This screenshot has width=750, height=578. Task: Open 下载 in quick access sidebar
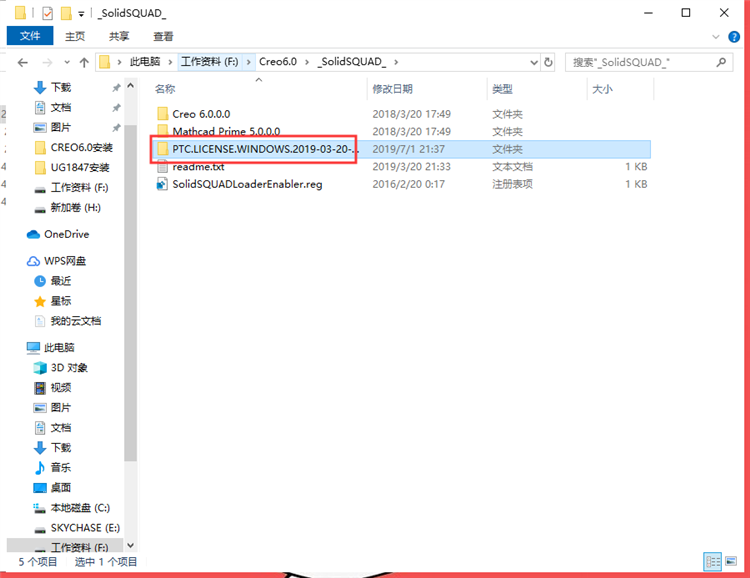[61, 88]
